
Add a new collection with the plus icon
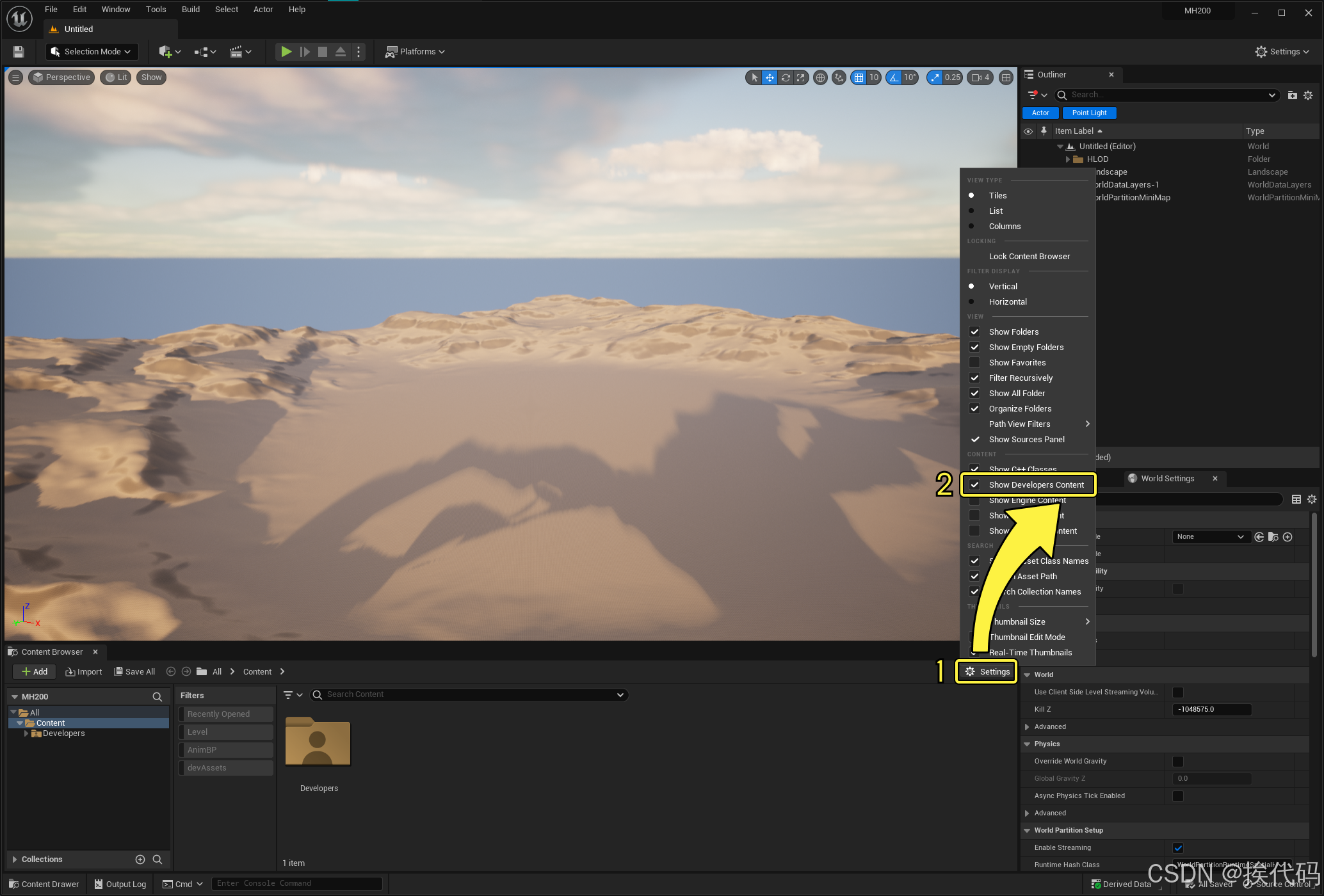(x=140, y=860)
